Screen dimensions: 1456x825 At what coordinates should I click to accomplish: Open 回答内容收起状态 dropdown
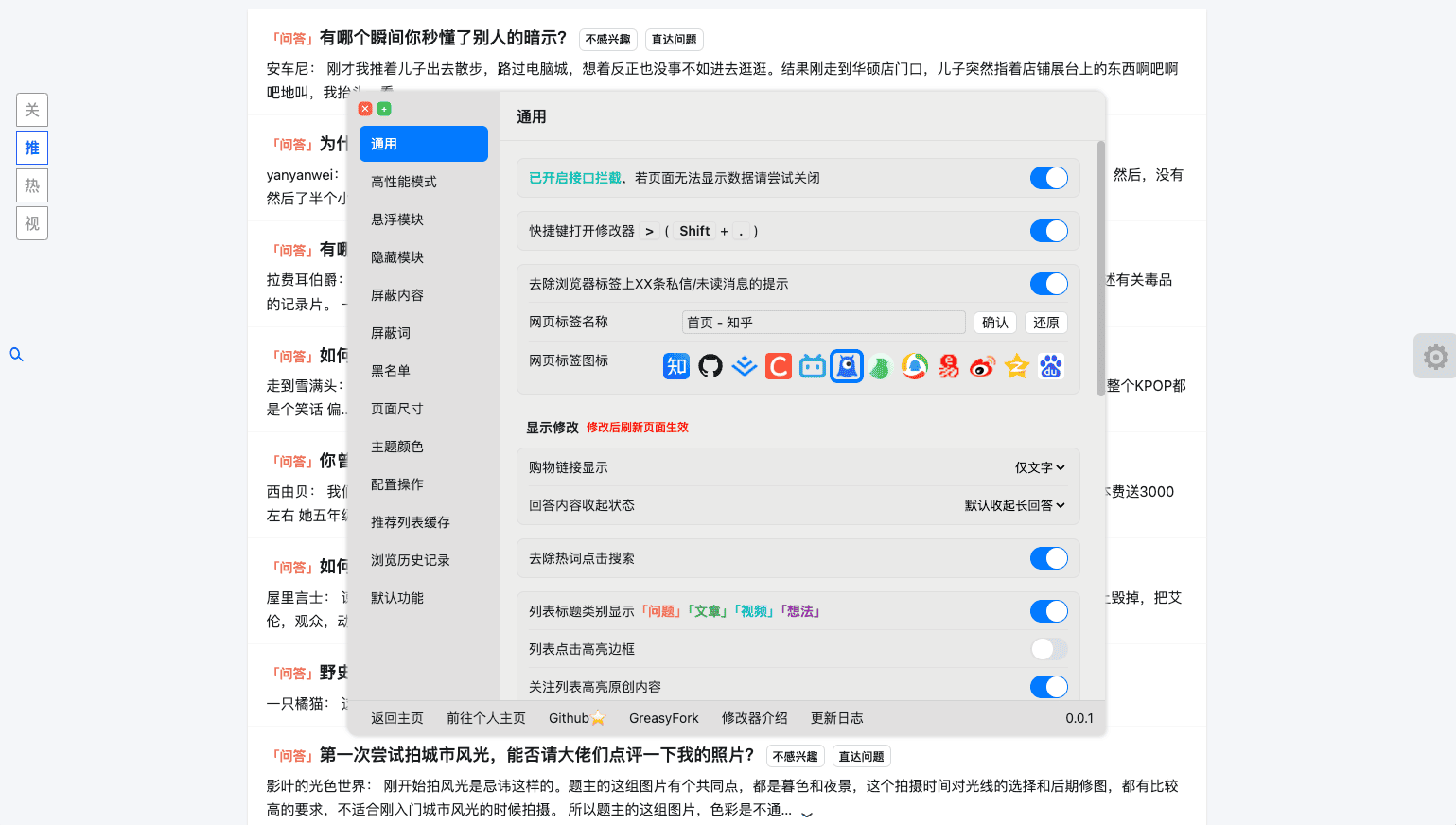pos(1014,505)
